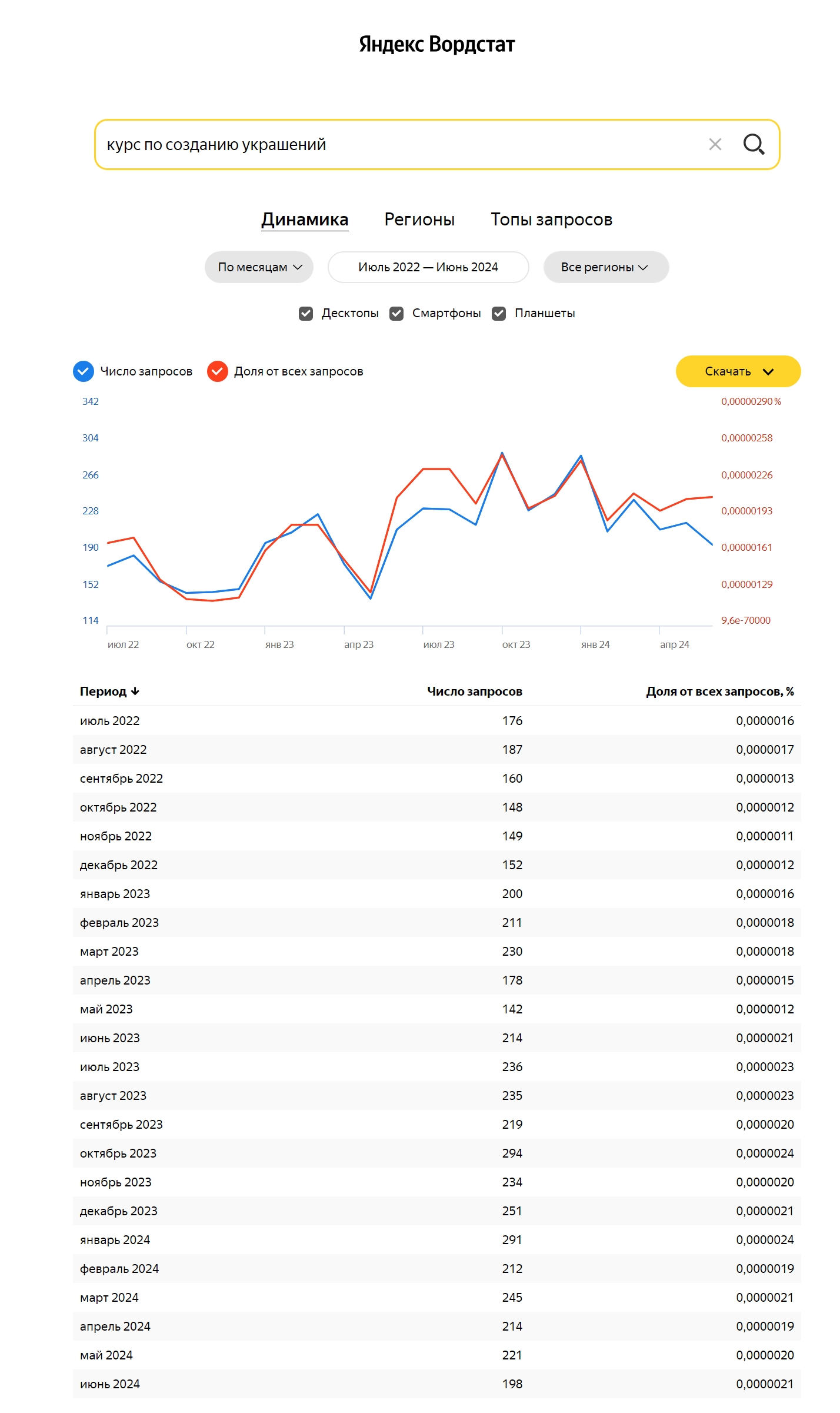Click the 142 requests value for May 2023
The height and width of the screenshot is (1413, 840).
coord(512,1009)
